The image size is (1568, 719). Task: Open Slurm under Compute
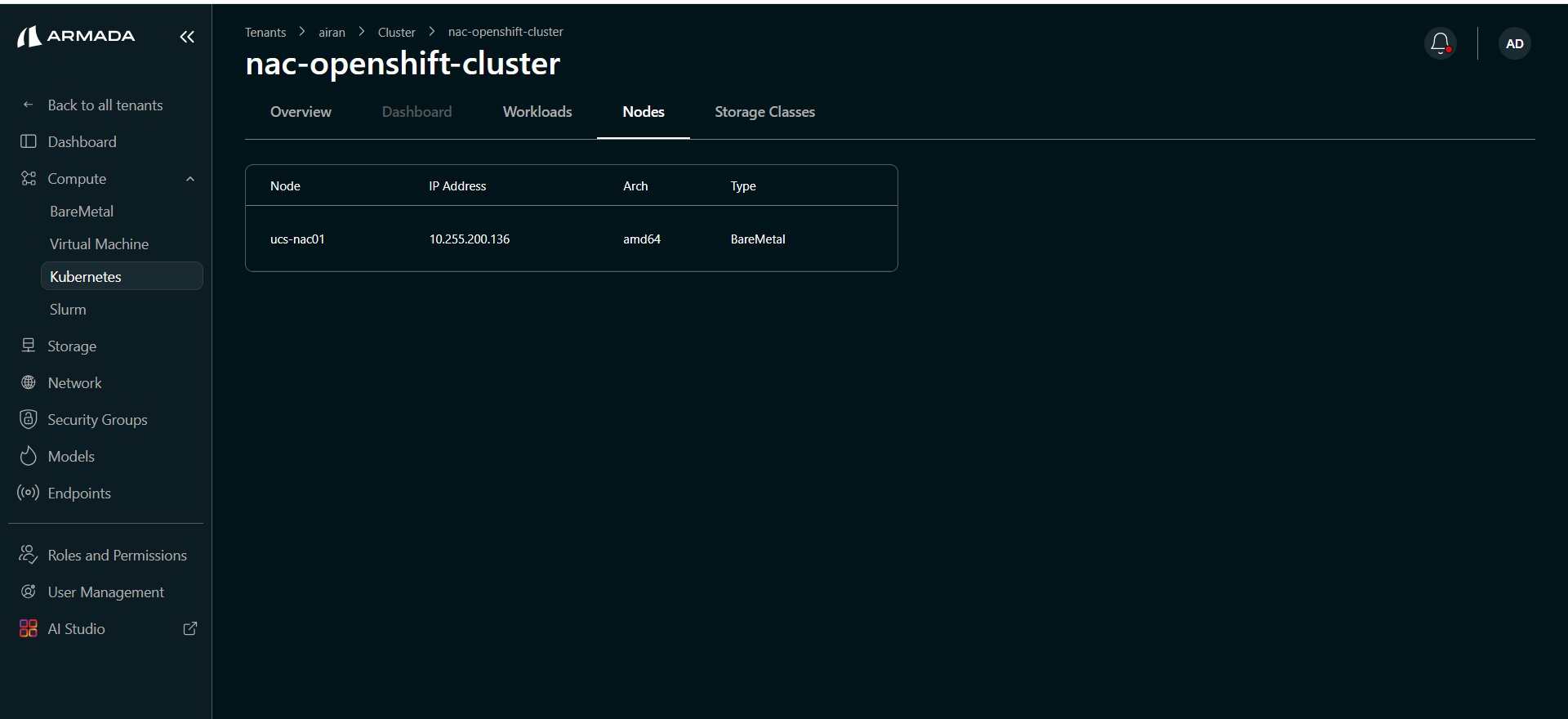tap(68, 310)
